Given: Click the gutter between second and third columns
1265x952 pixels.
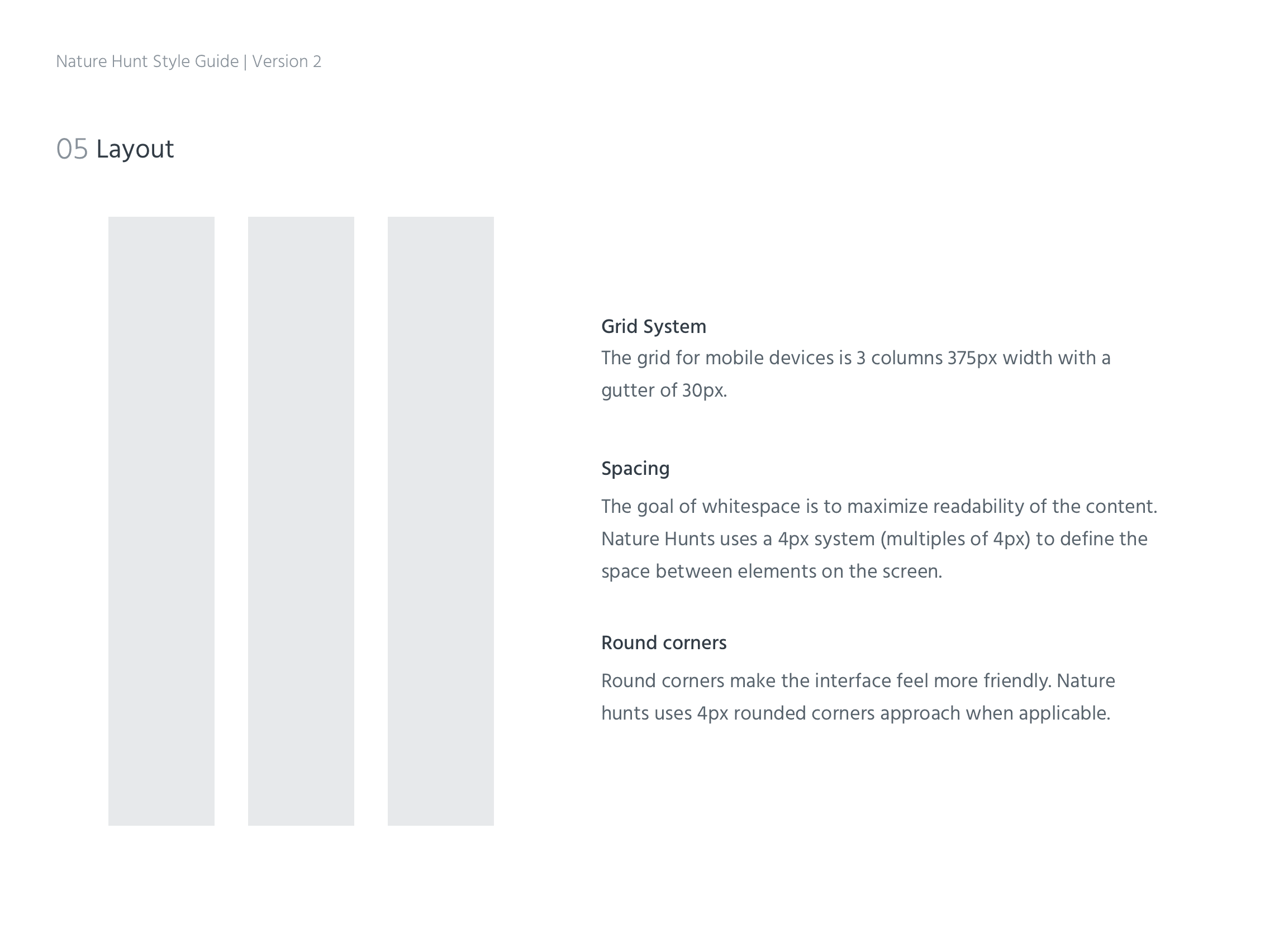Looking at the screenshot, I should [x=370, y=521].
